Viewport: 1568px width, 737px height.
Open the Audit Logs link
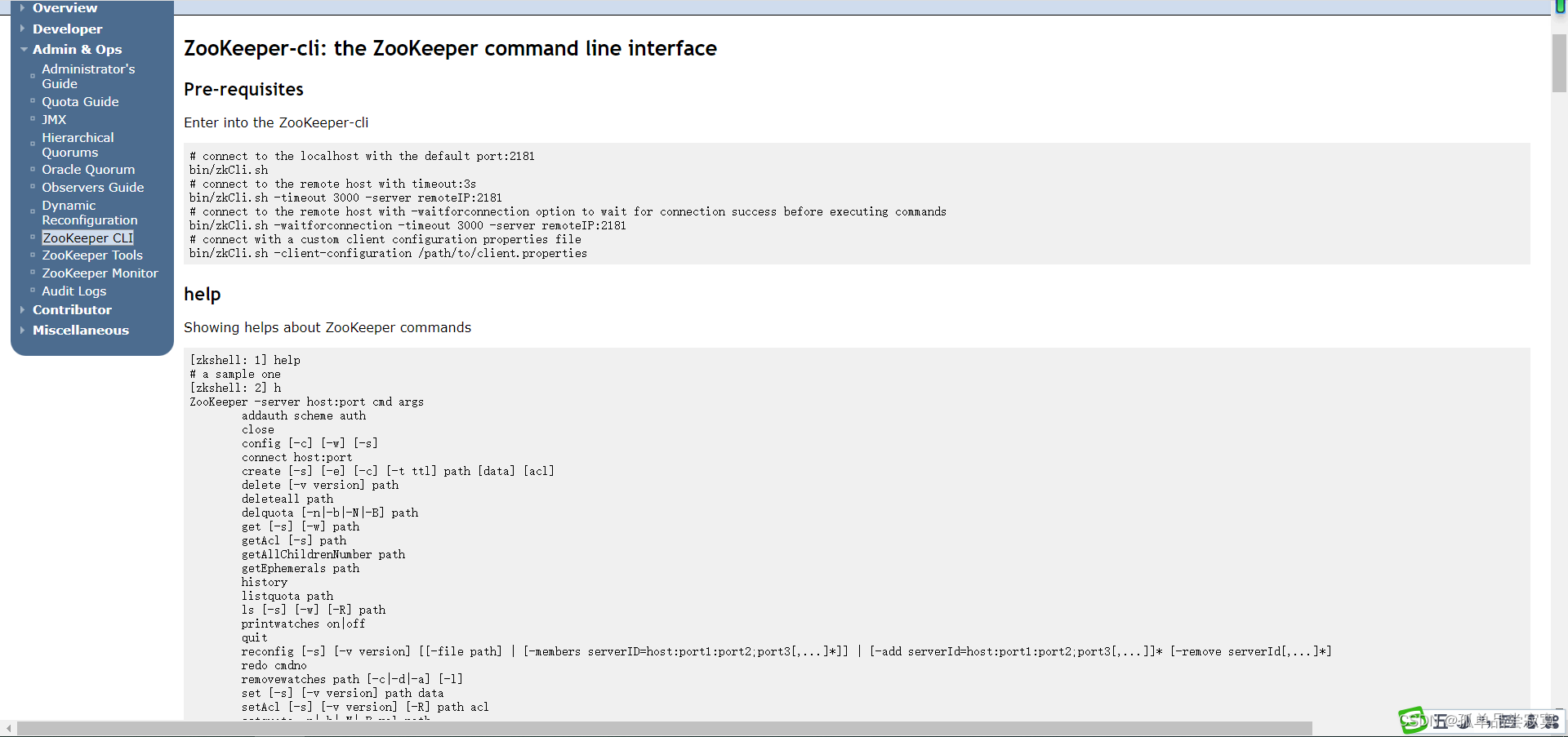[x=73, y=291]
